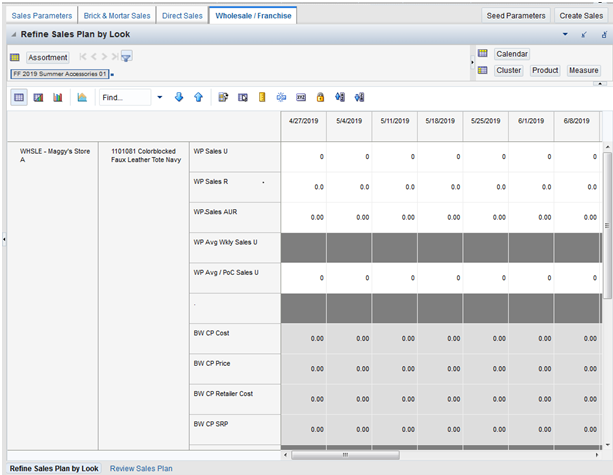Screen dimensions: 613x475
Task: Click the page axis grid icon beside Assortment
Action: coord(15,57)
